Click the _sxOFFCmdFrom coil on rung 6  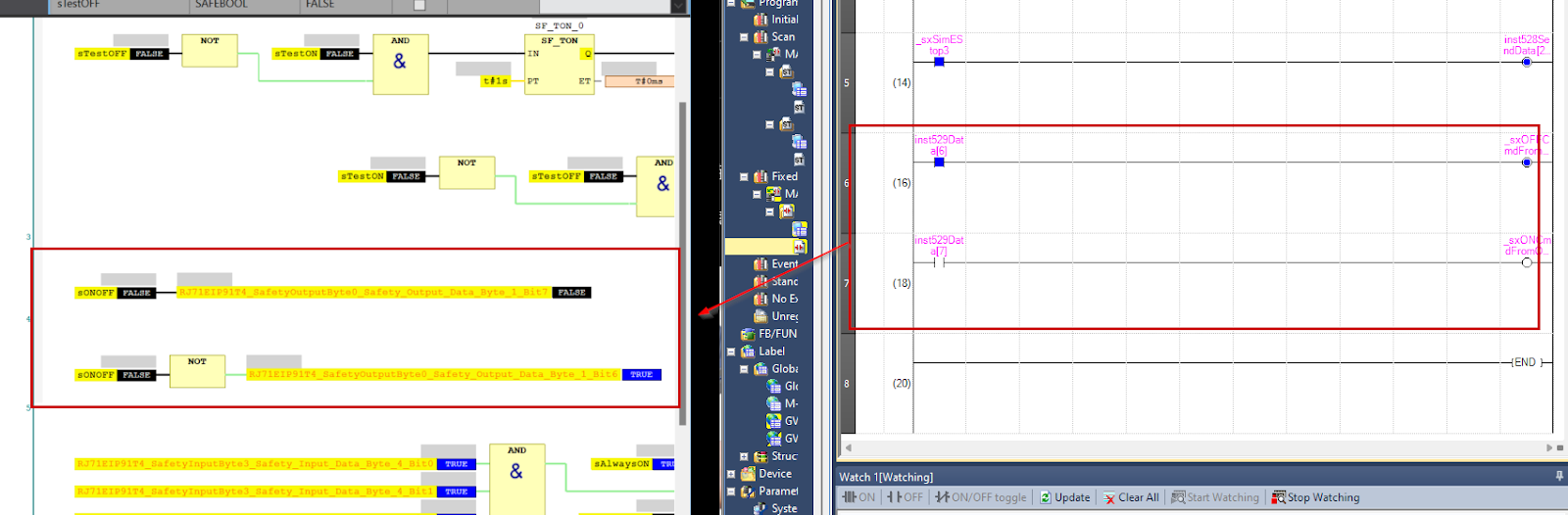tap(1526, 163)
